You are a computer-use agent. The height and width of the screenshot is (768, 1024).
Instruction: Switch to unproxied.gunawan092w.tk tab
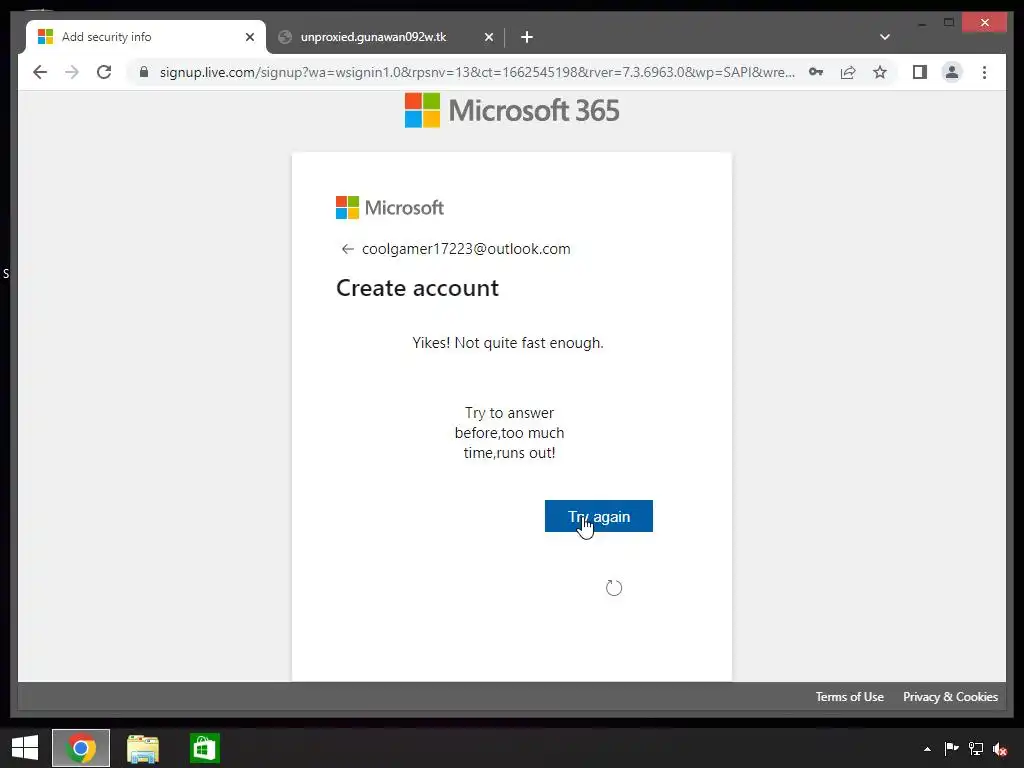385,37
